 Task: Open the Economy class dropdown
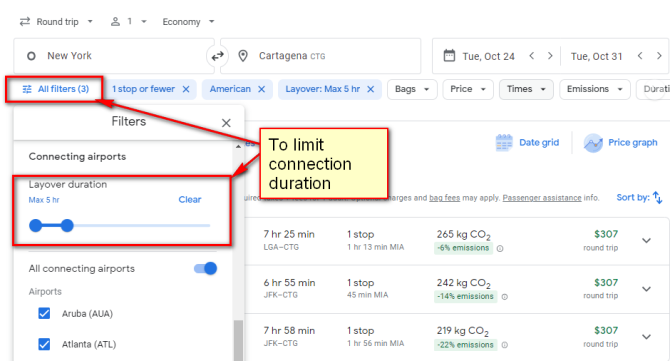coord(188,22)
